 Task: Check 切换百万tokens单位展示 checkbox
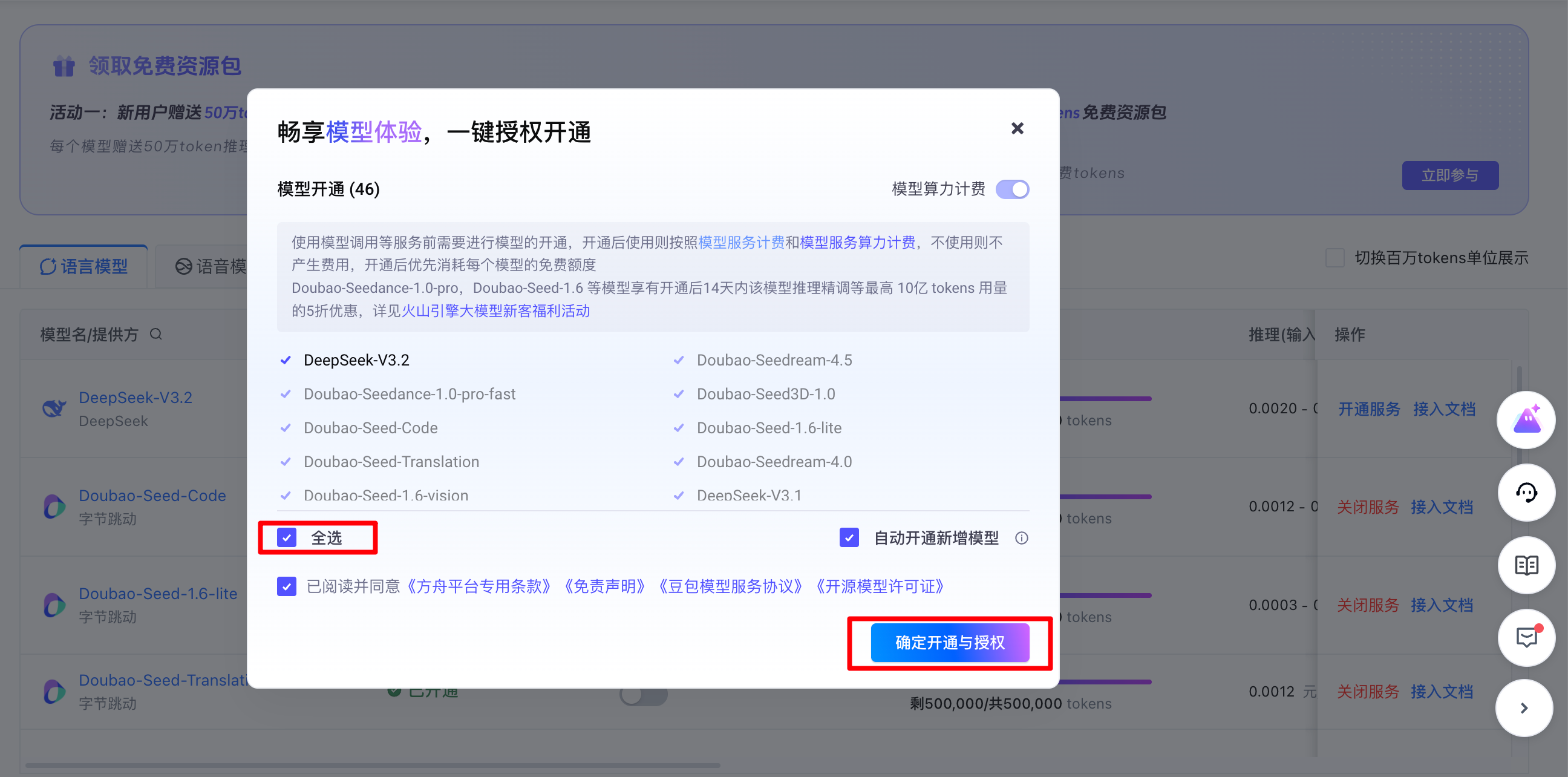tap(1335, 258)
